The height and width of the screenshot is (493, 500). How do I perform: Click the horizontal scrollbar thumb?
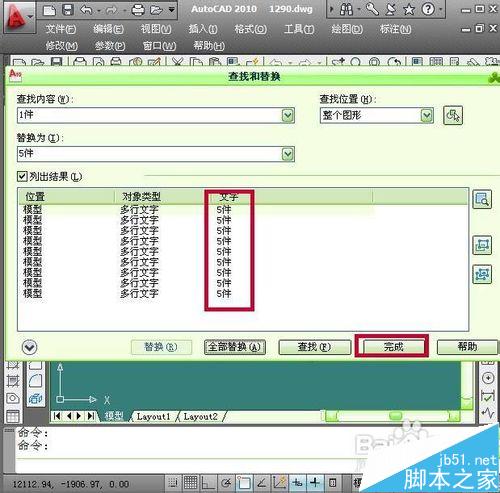[x=396, y=415]
